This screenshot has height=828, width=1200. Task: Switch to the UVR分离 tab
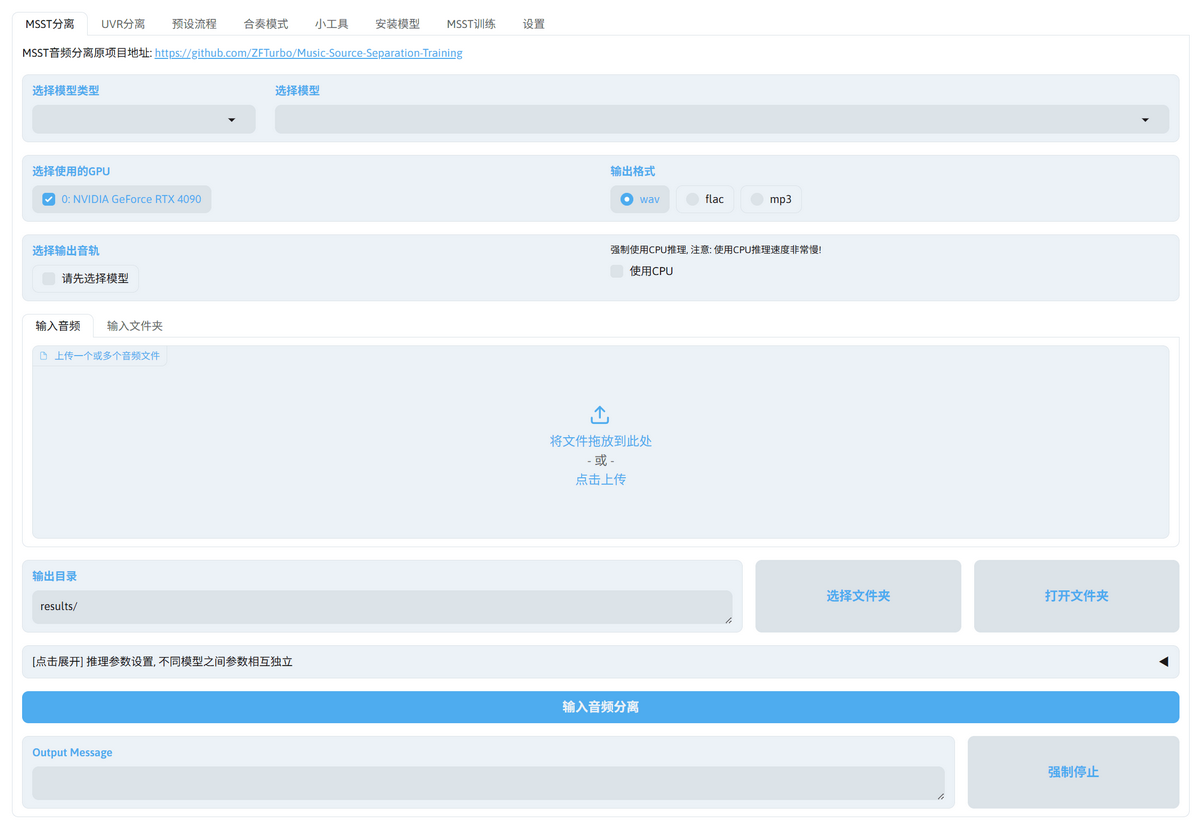point(123,24)
